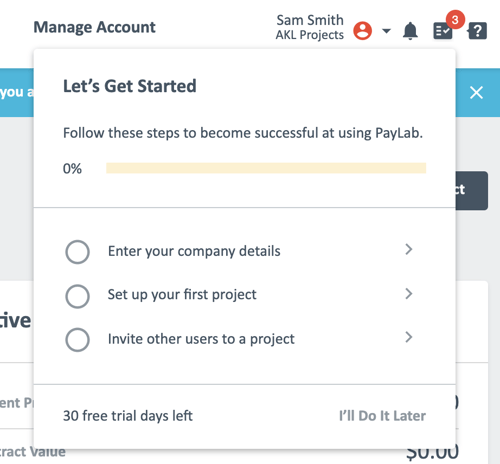
Task: Click the dark button behind the popup
Action: coord(471,190)
